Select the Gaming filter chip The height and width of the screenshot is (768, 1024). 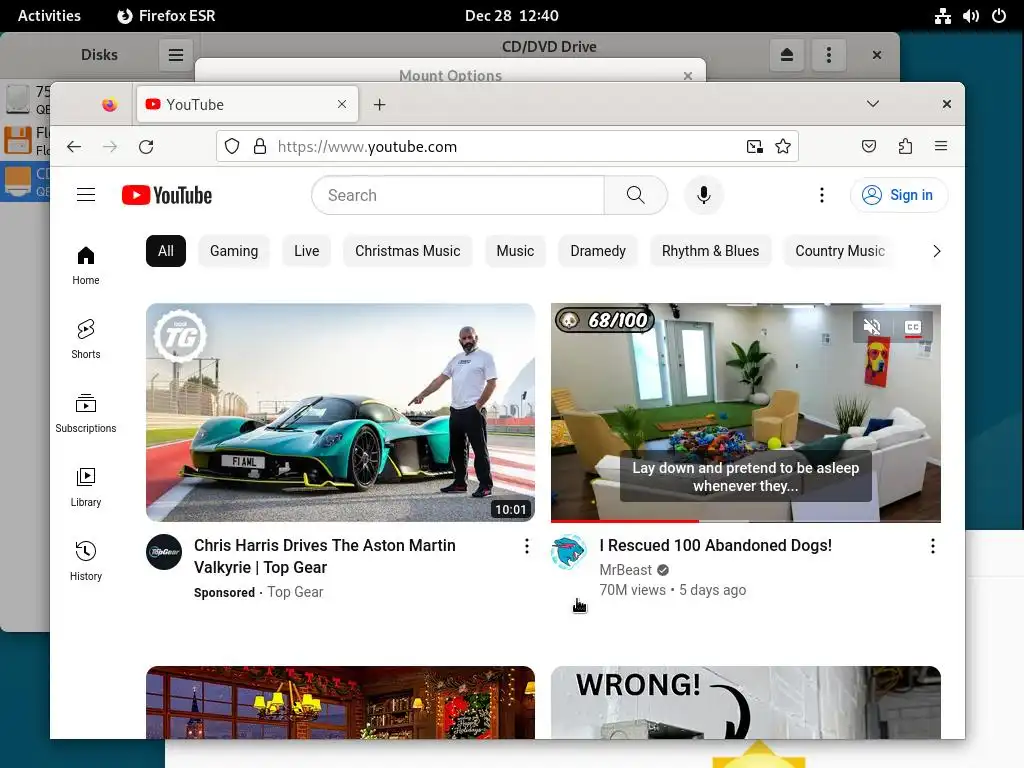234,251
